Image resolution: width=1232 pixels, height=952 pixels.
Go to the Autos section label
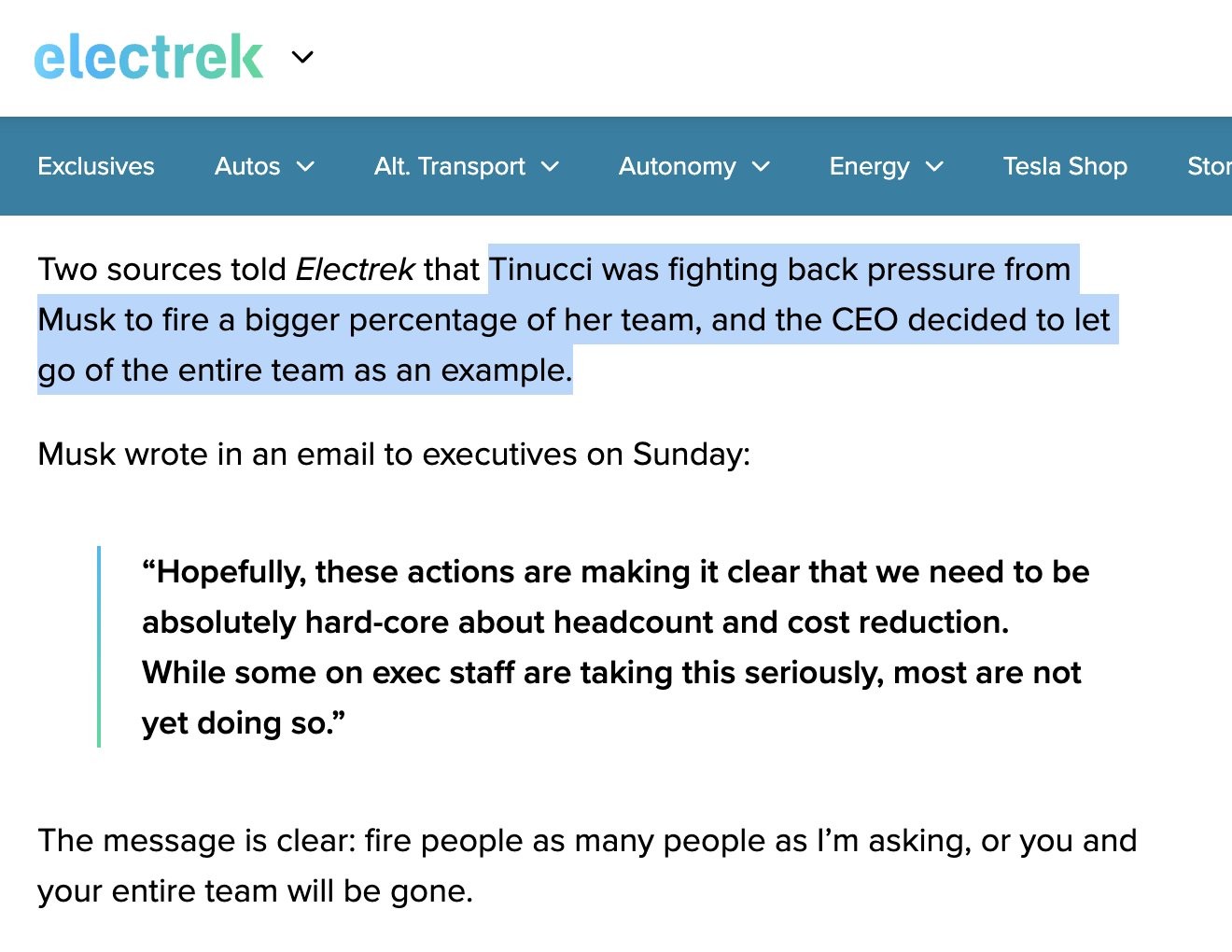[247, 166]
